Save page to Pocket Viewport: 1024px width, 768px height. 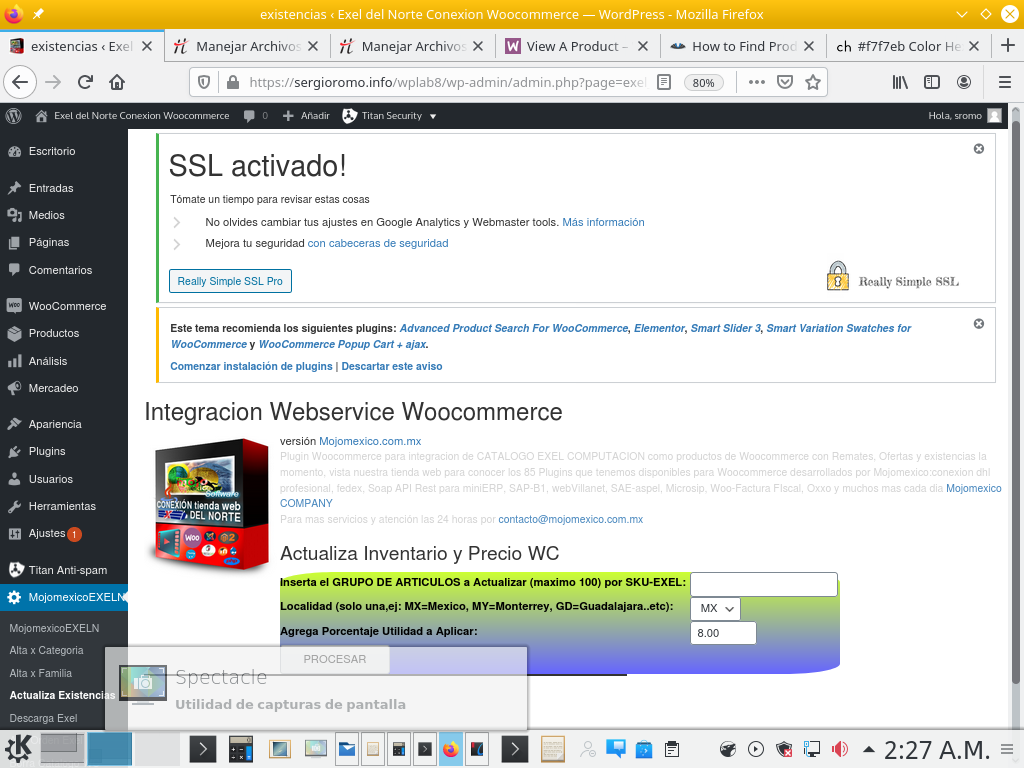[785, 82]
